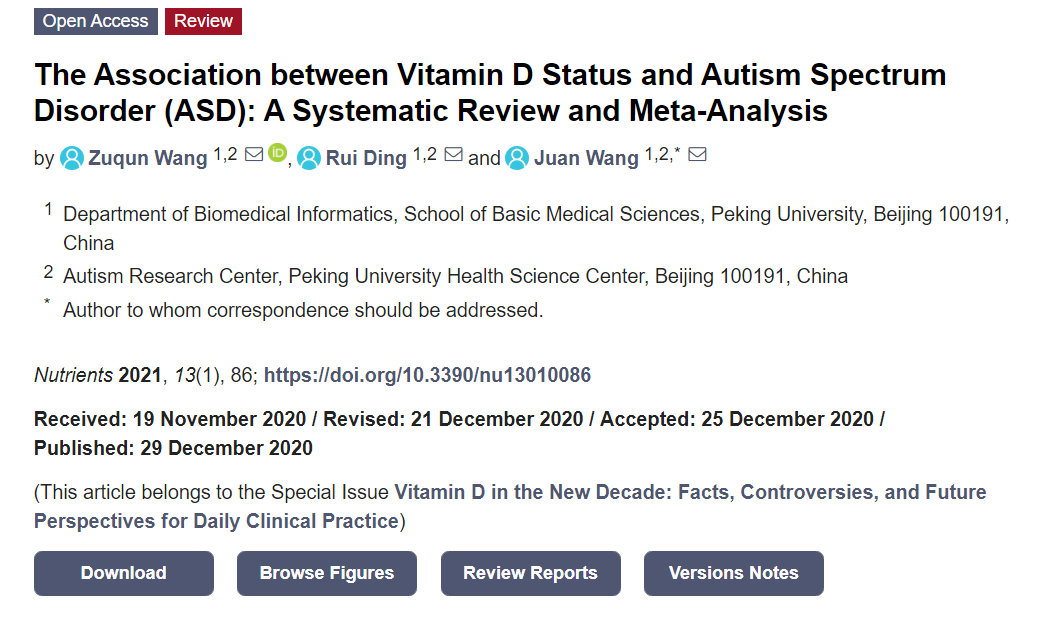Click the Open Access badge
Viewport: 1039px width, 639px height.
click(96, 21)
